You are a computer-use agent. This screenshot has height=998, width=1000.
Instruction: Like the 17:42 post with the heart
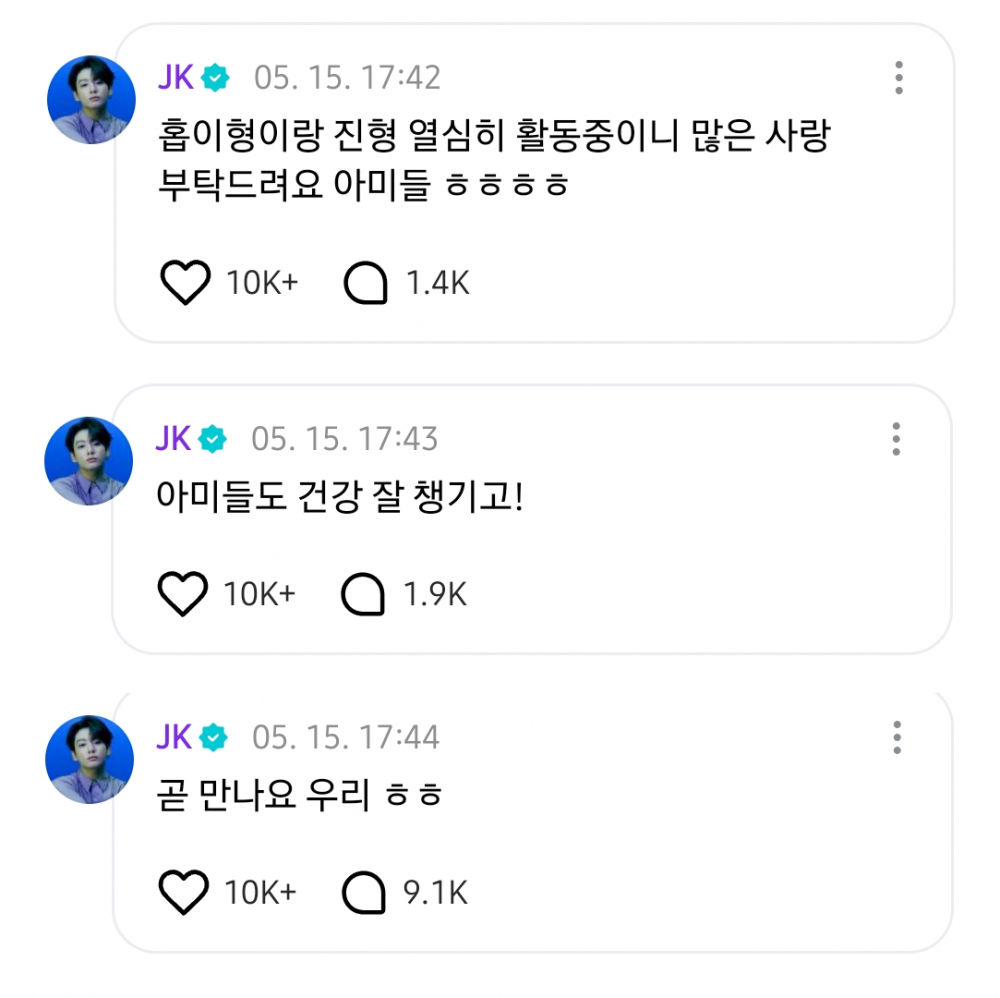[185, 283]
